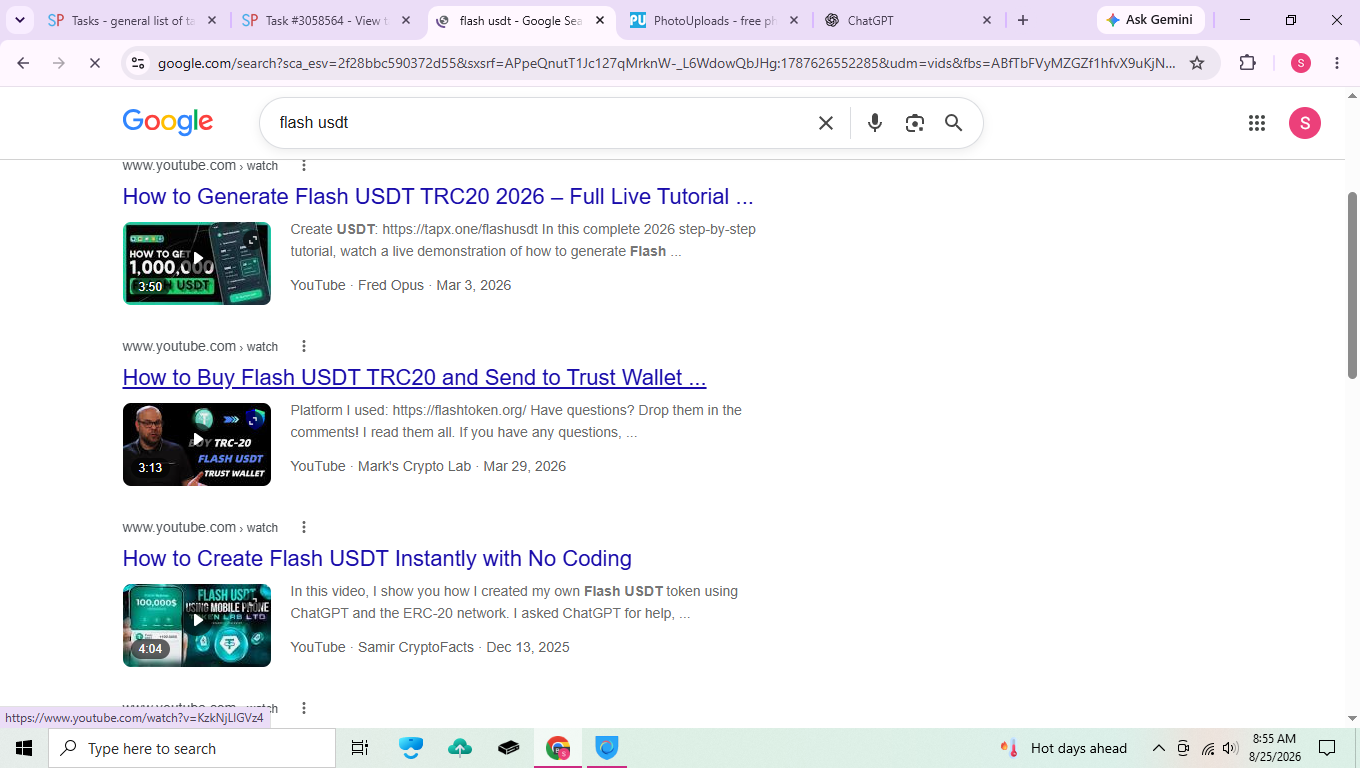Open options for the Buy Flash USDT result

(x=304, y=346)
